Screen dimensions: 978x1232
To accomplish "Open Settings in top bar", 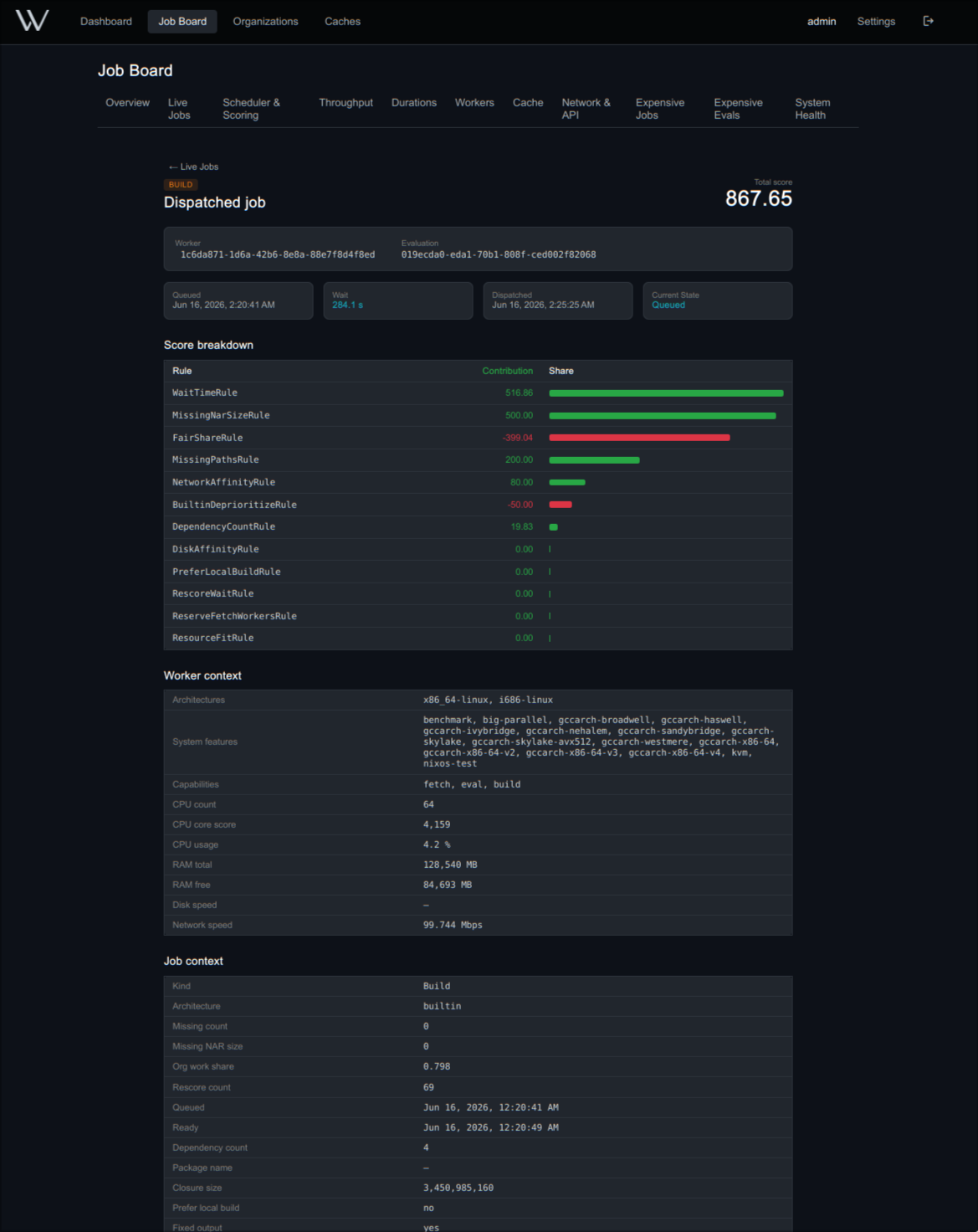I will (876, 22).
